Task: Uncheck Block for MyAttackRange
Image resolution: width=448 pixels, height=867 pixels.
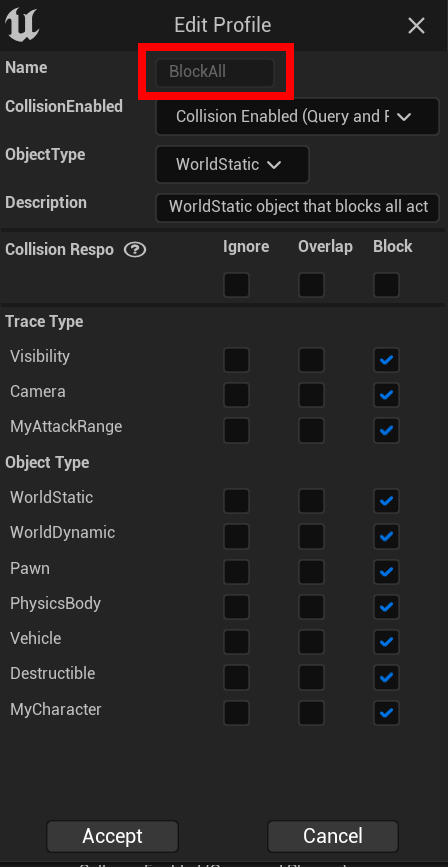Action: [x=386, y=431]
